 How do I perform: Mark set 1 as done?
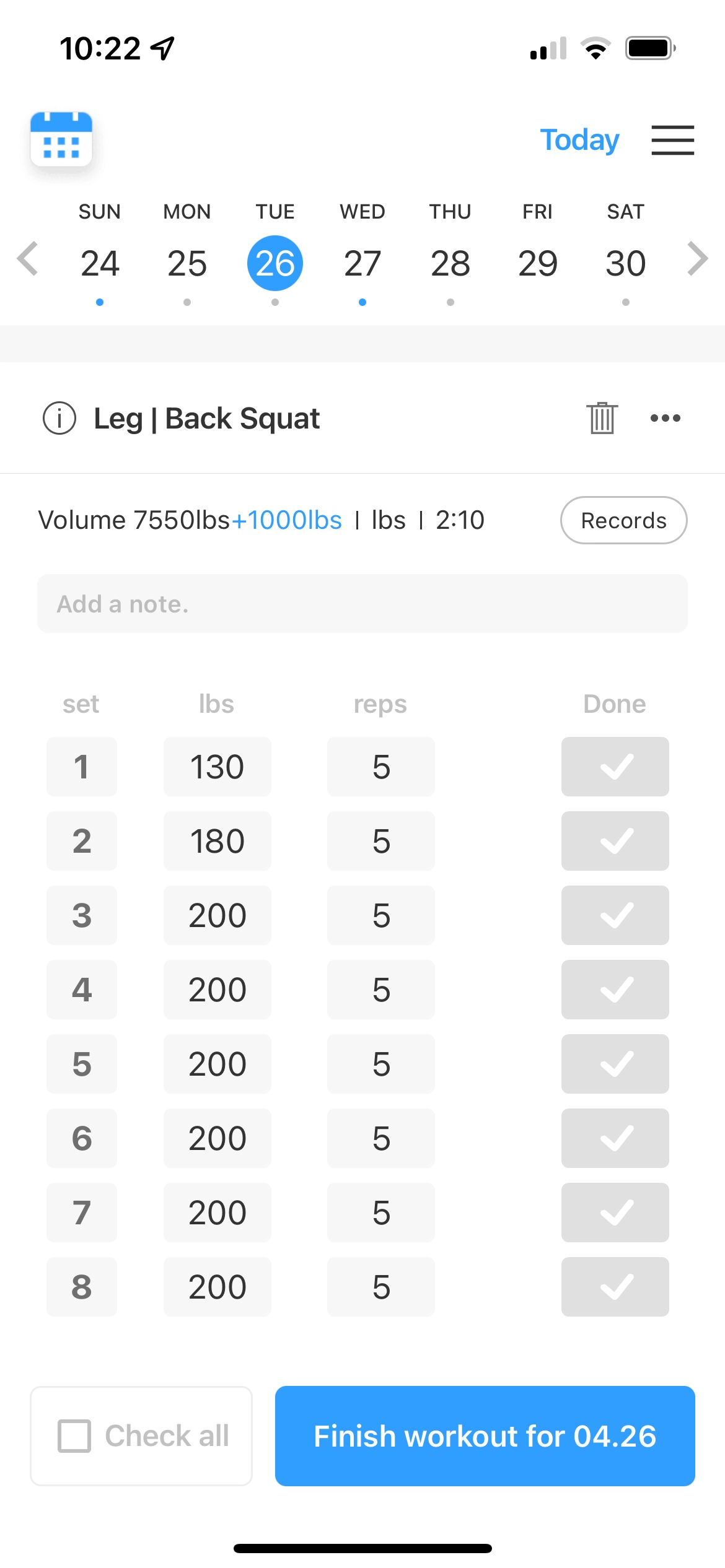[615, 767]
